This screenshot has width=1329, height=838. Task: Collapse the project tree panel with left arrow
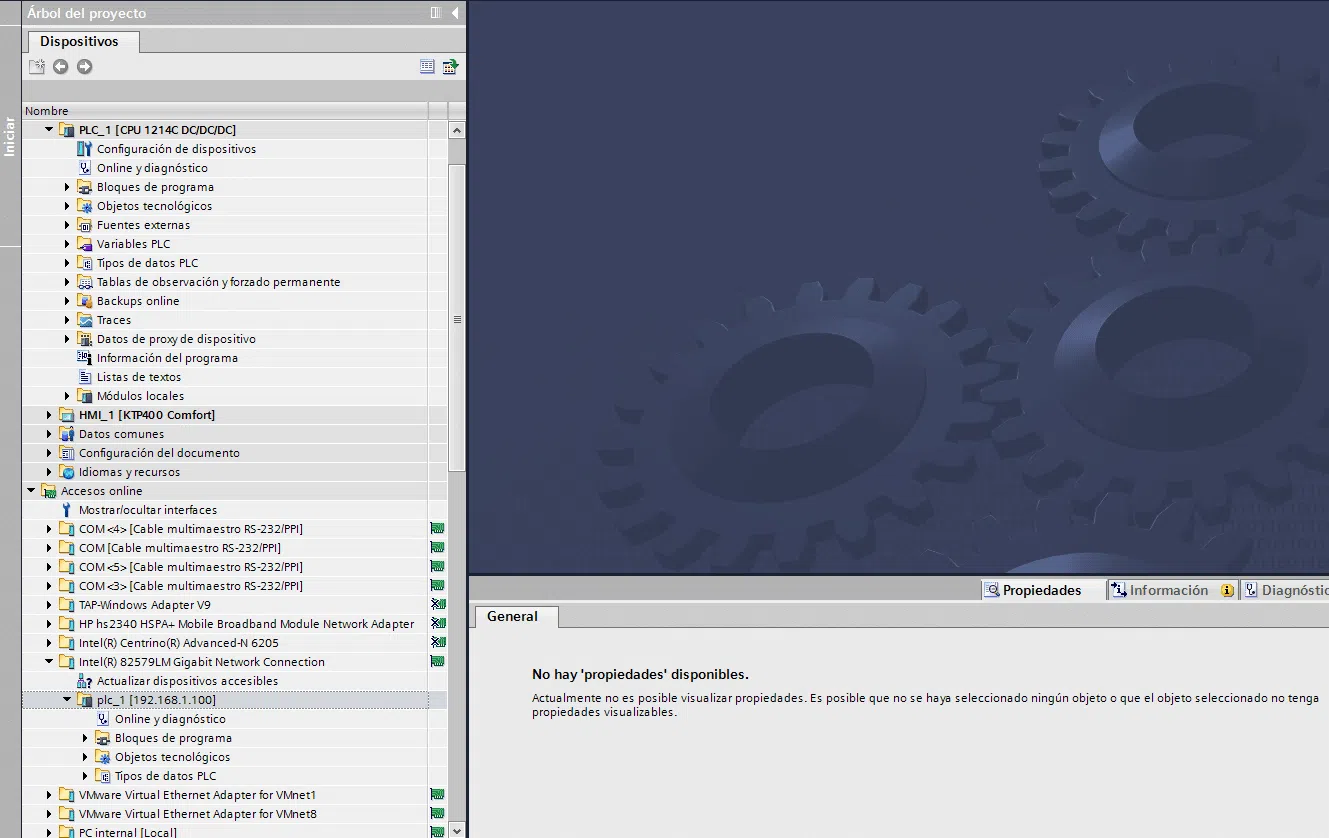(x=455, y=13)
